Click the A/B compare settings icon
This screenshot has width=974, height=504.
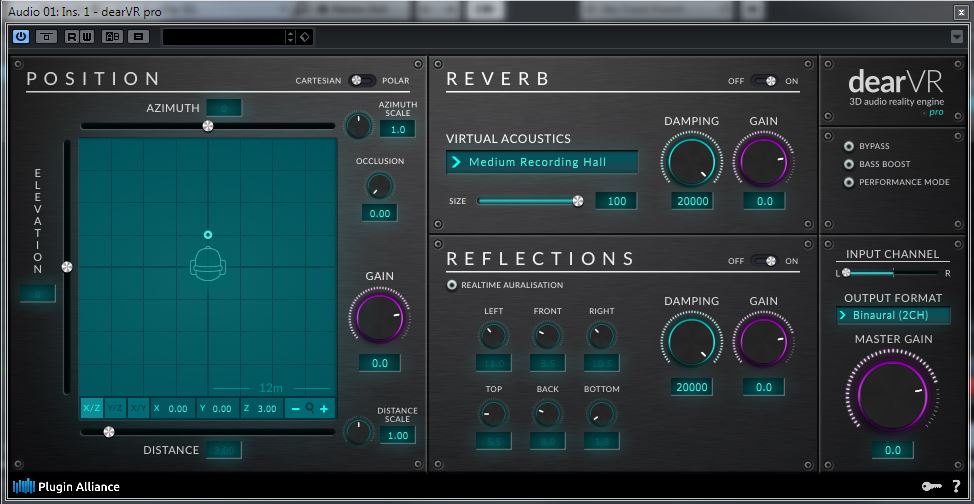click(112, 37)
